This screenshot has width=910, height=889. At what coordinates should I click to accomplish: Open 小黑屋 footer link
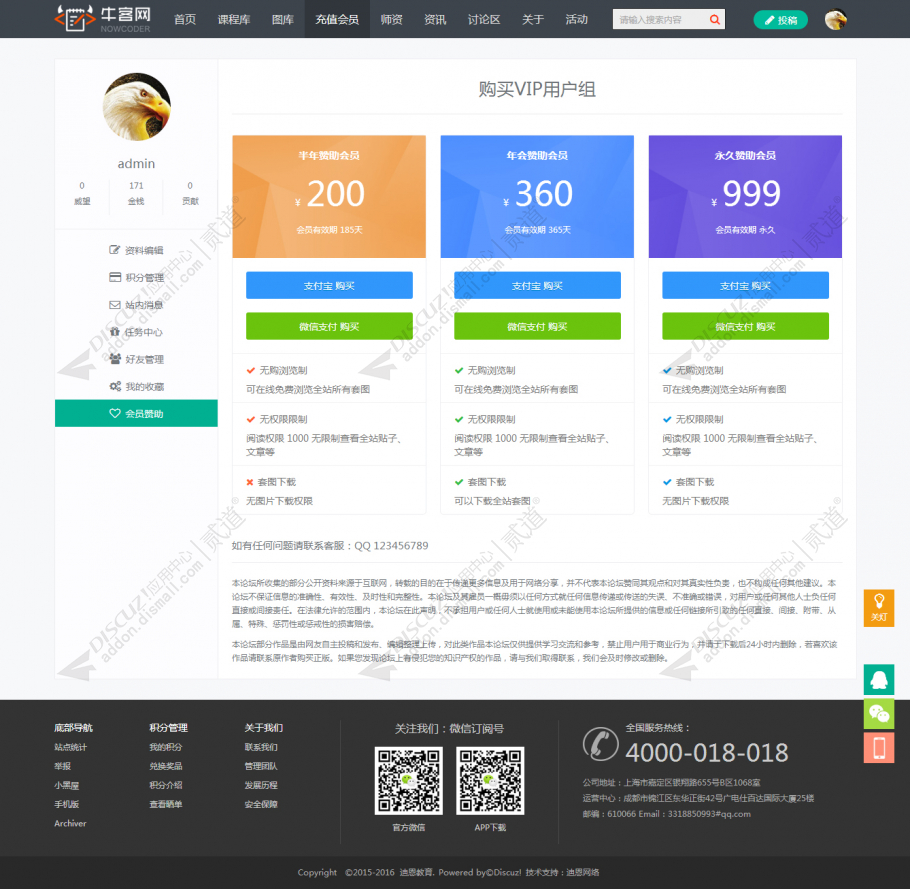point(66,785)
